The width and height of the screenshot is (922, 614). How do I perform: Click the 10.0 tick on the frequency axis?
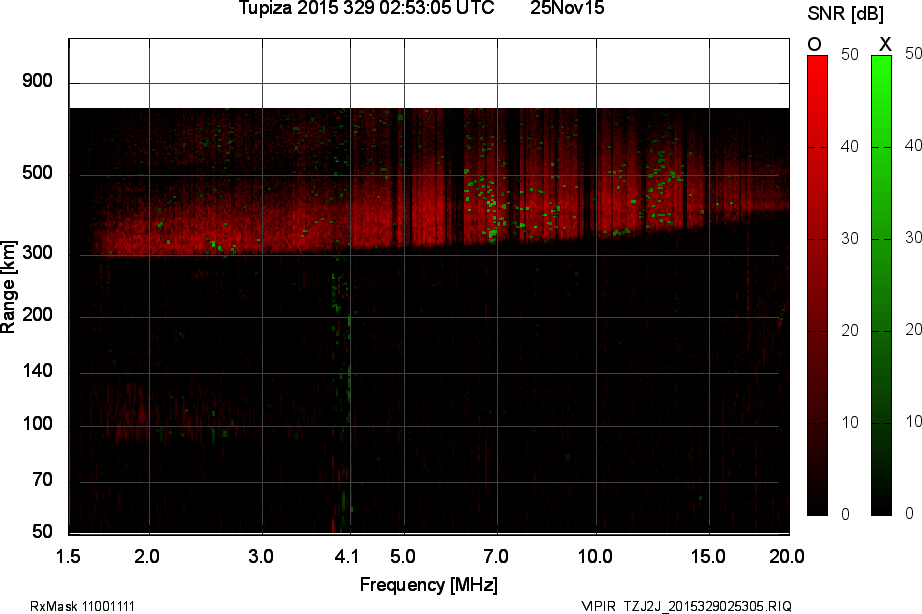pos(596,554)
